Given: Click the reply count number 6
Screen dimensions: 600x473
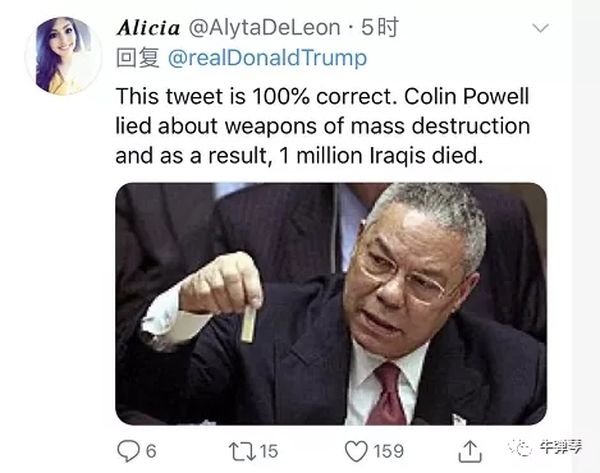Looking at the screenshot, I should pyautogui.click(x=151, y=451).
